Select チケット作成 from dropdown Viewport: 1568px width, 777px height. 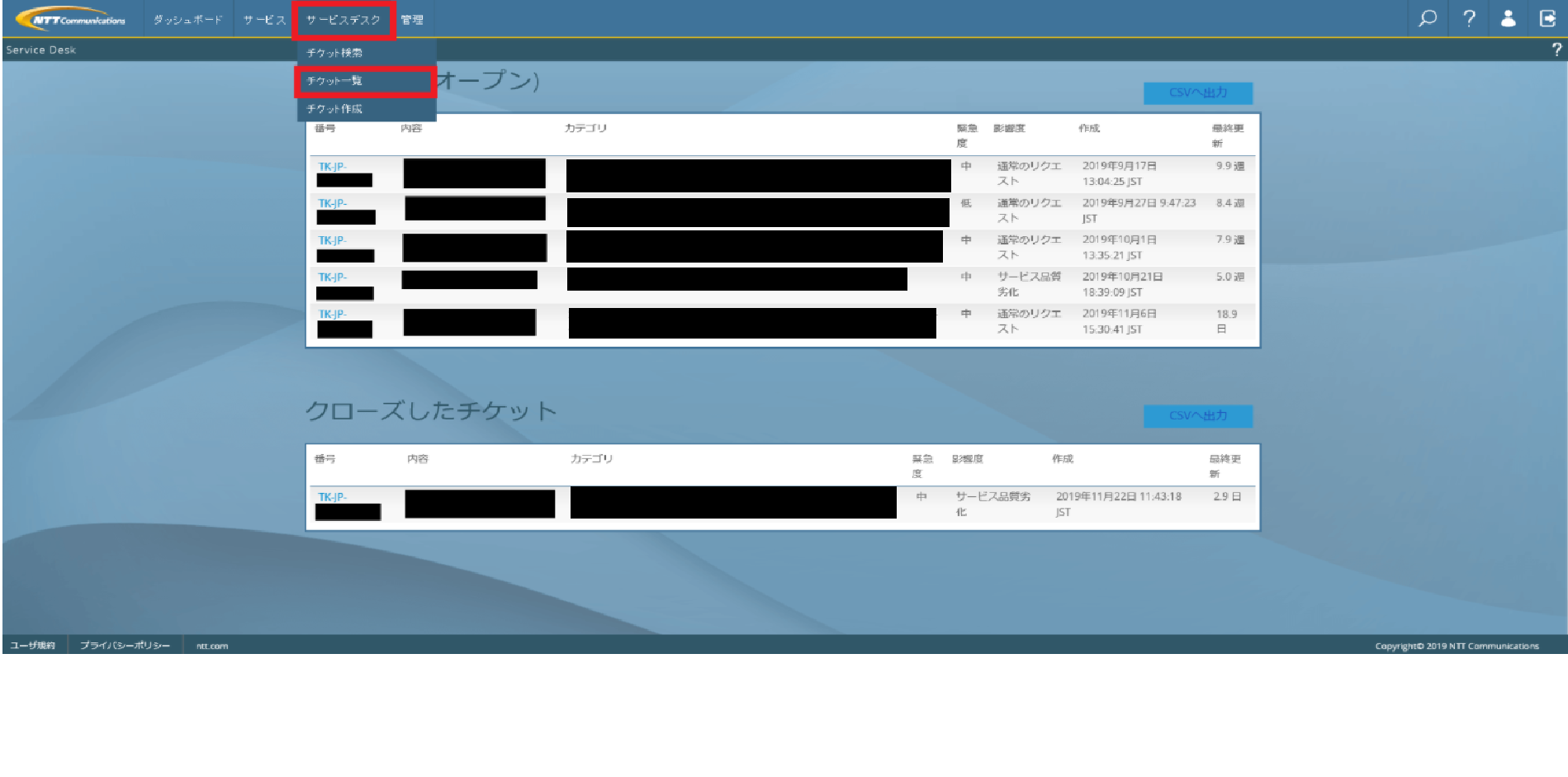click(x=366, y=109)
